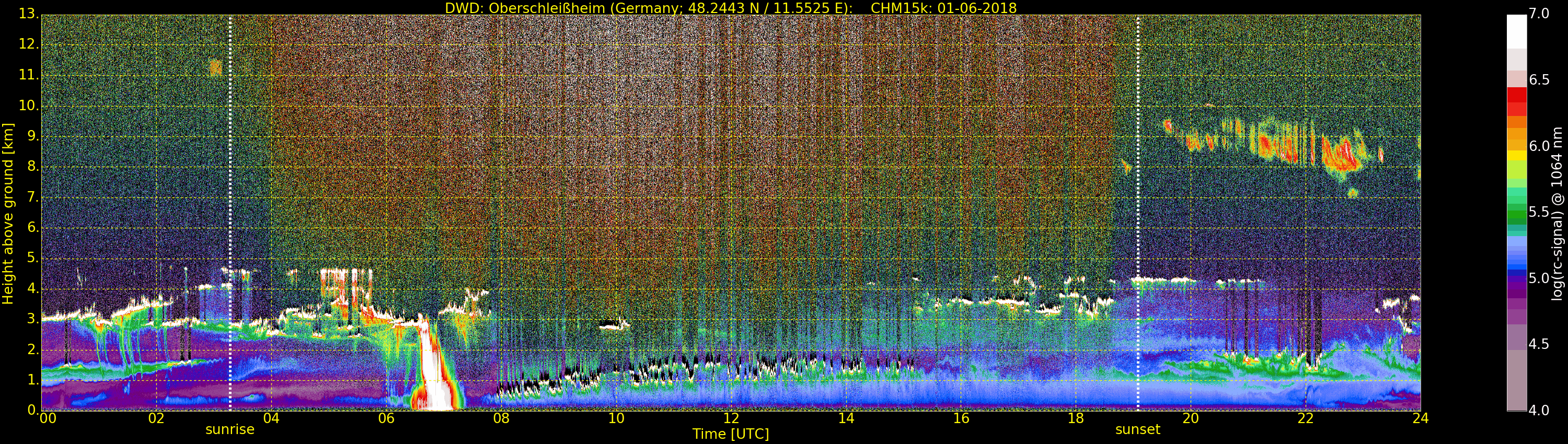The image size is (1568, 444).
Task: Click the time axis tick label '12'
Action: pyautogui.click(x=731, y=418)
